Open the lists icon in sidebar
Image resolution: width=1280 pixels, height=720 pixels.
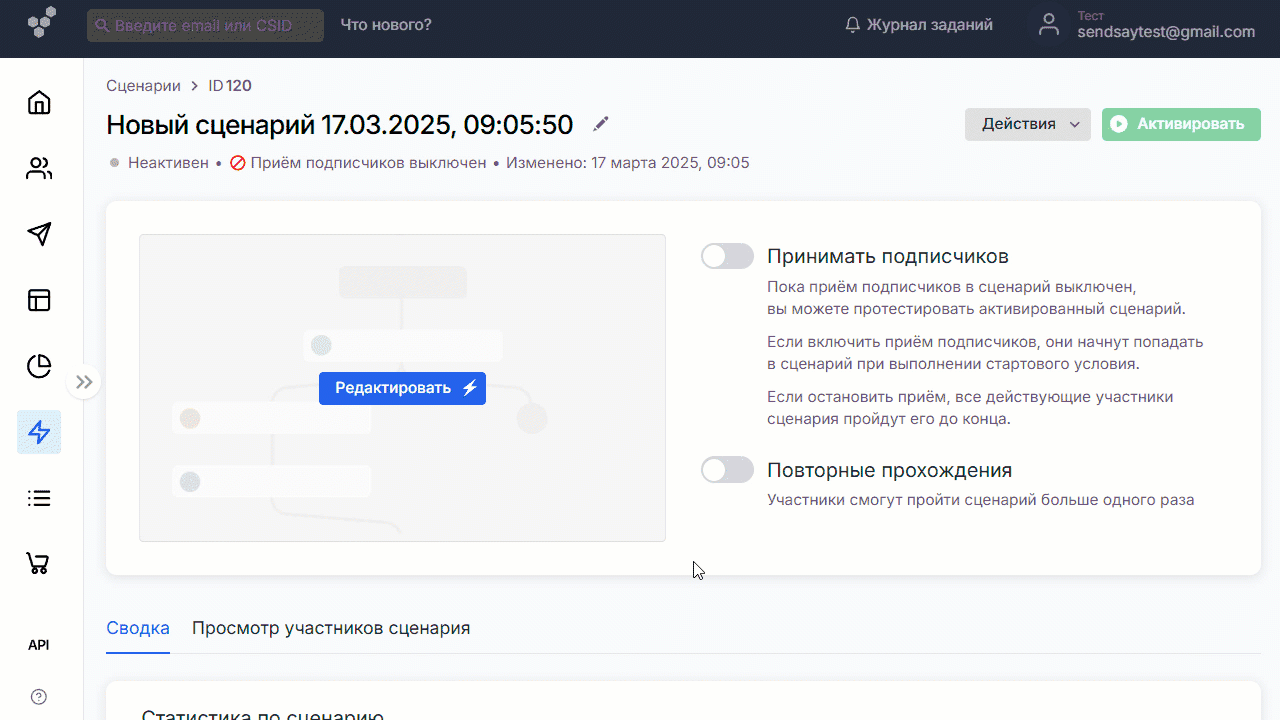coord(39,498)
